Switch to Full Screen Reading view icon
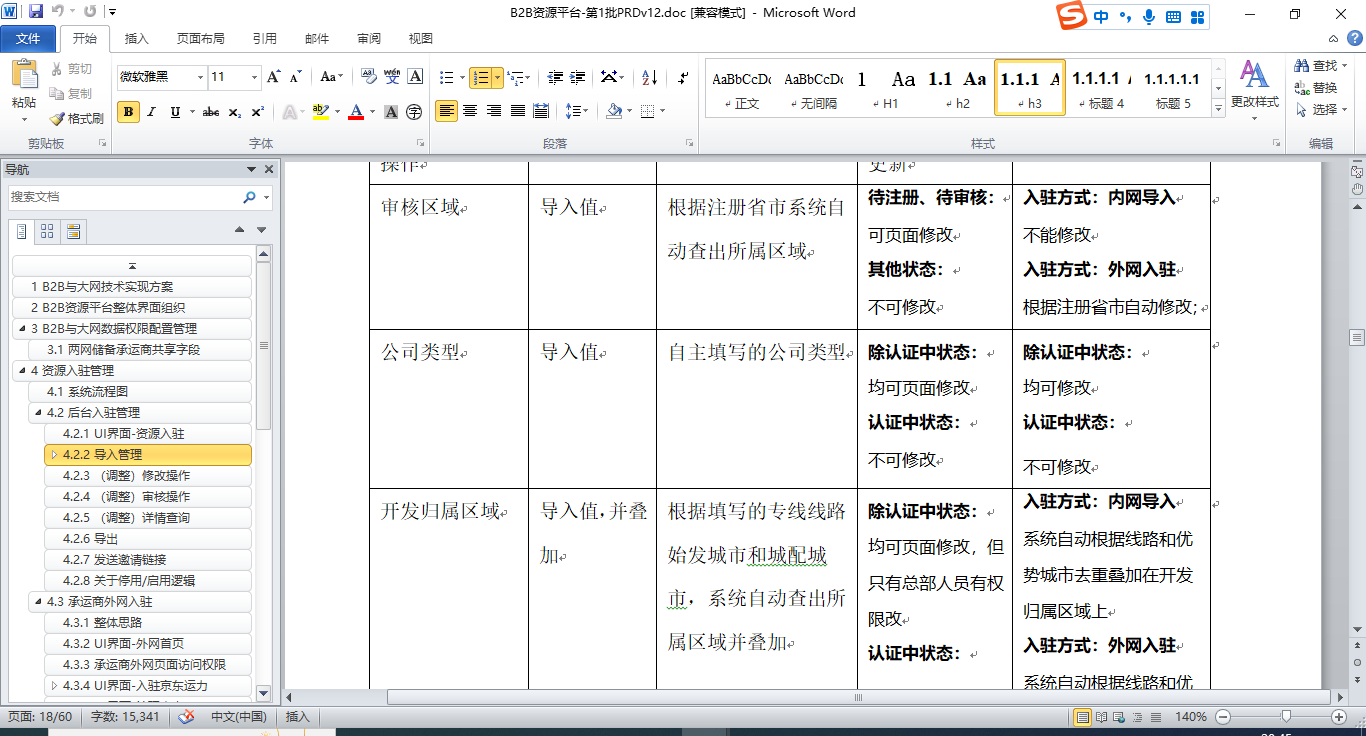The height and width of the screenshot is (736, 1366). click(x=1101, y=717)
